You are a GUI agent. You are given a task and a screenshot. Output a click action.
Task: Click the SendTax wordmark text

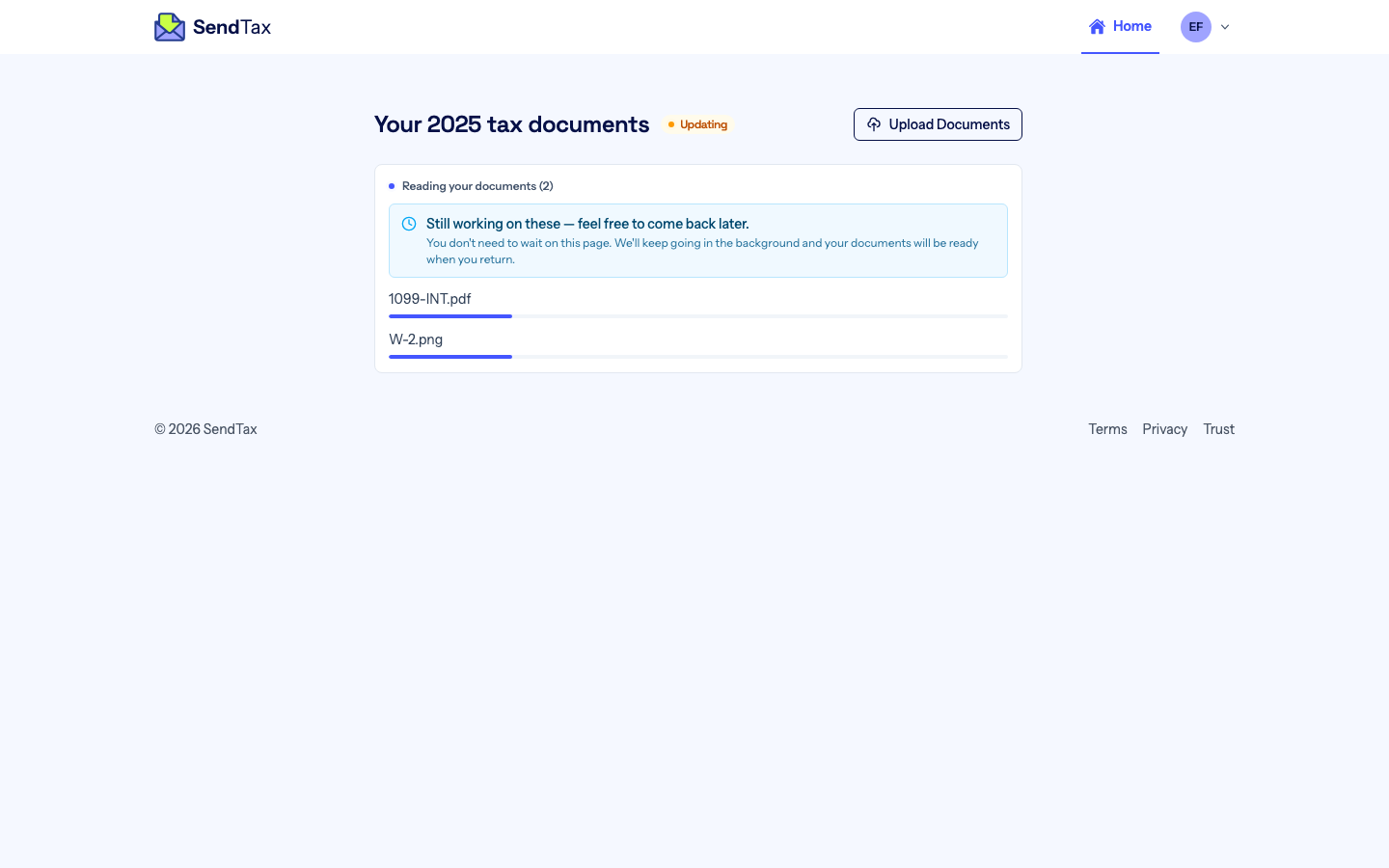point(231,27)
